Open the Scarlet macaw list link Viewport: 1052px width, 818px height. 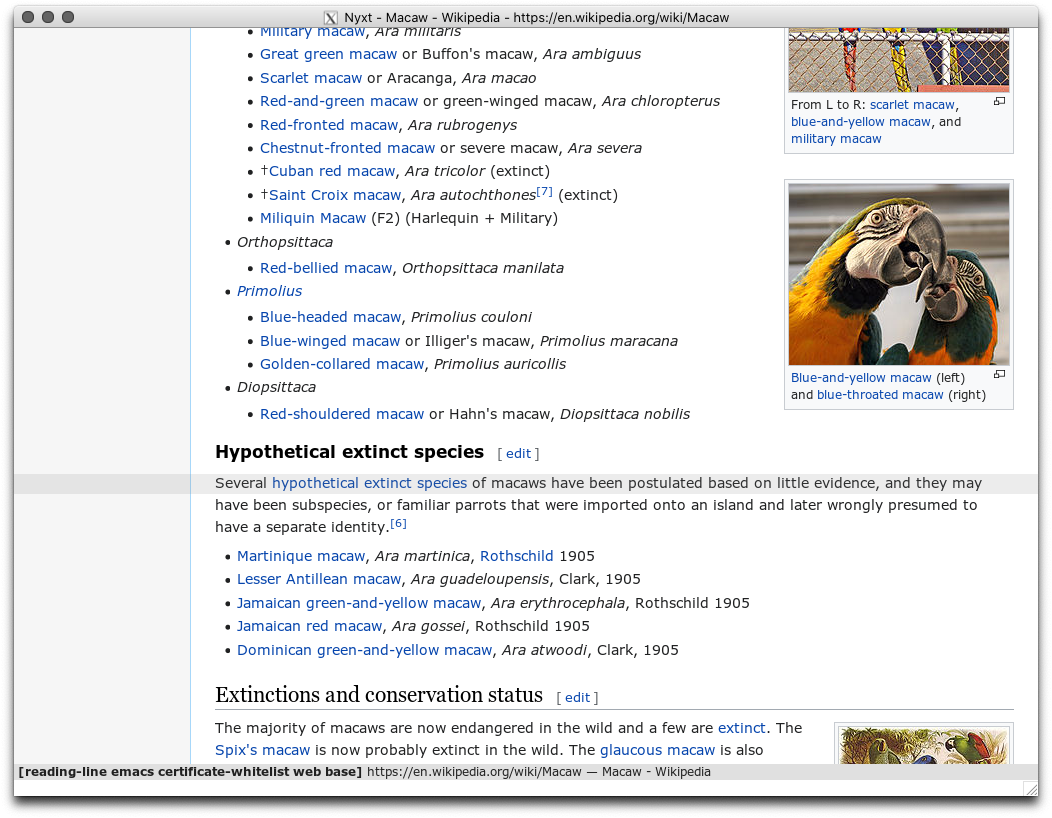click(x=311, y=78)
